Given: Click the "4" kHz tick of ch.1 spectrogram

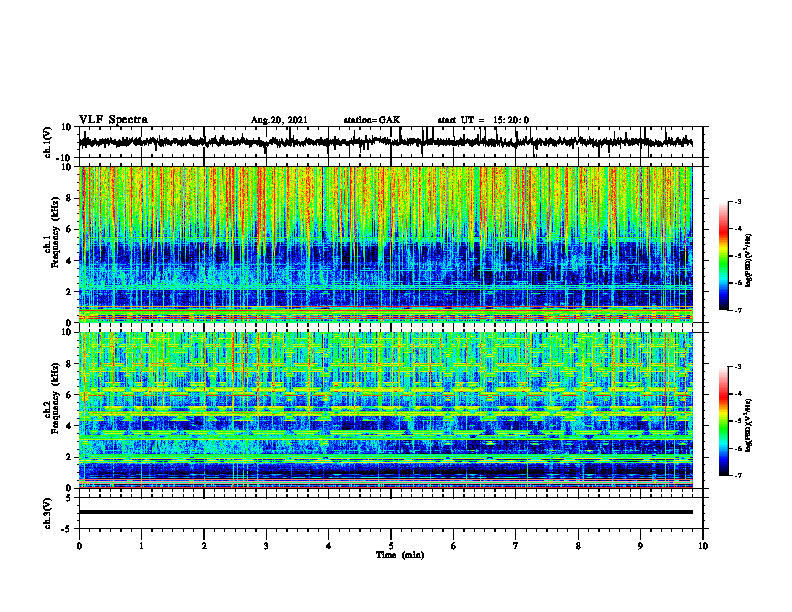Looking at the screenshot, I should (69, 261).
